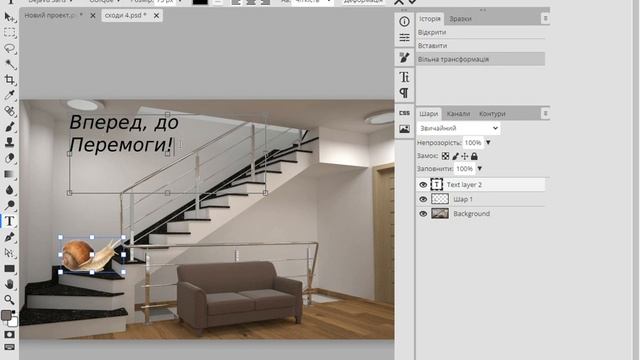Toggle Quick Mask mode icon
Image resolution: width=640 pixels, height=360 pixels.
point(9,334)
